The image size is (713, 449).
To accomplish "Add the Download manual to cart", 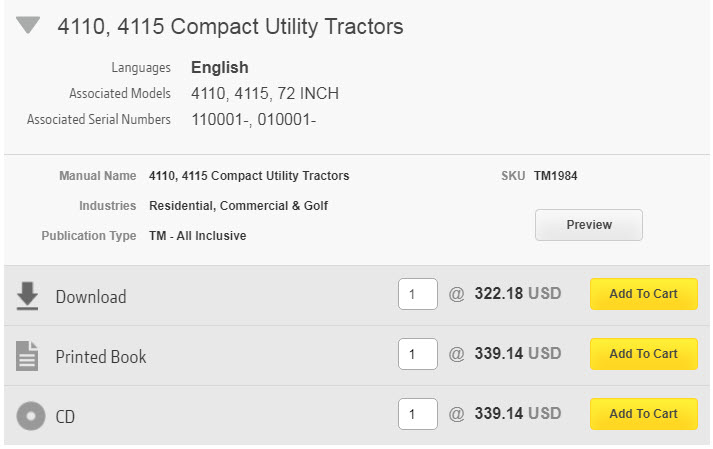I will click(x=643, y=294).
